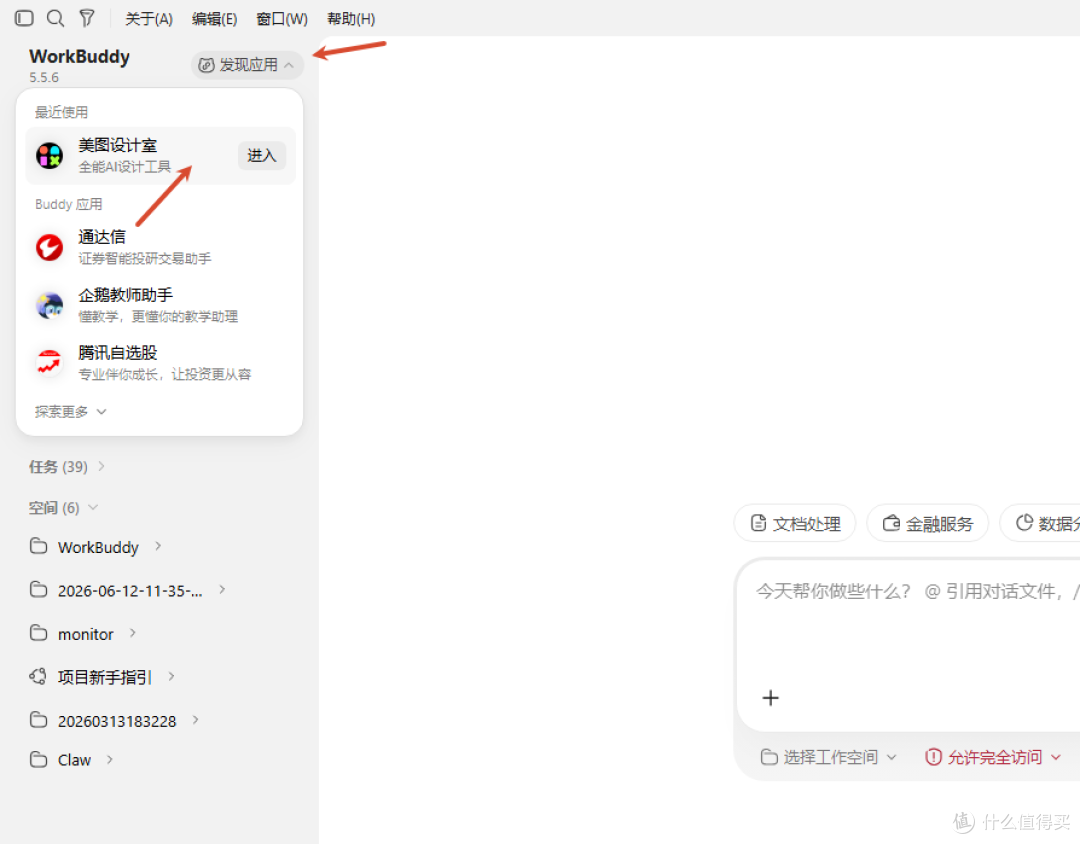Open the 窗口(W) menu
The image size is (1080, 844).
tap(282, 19)
